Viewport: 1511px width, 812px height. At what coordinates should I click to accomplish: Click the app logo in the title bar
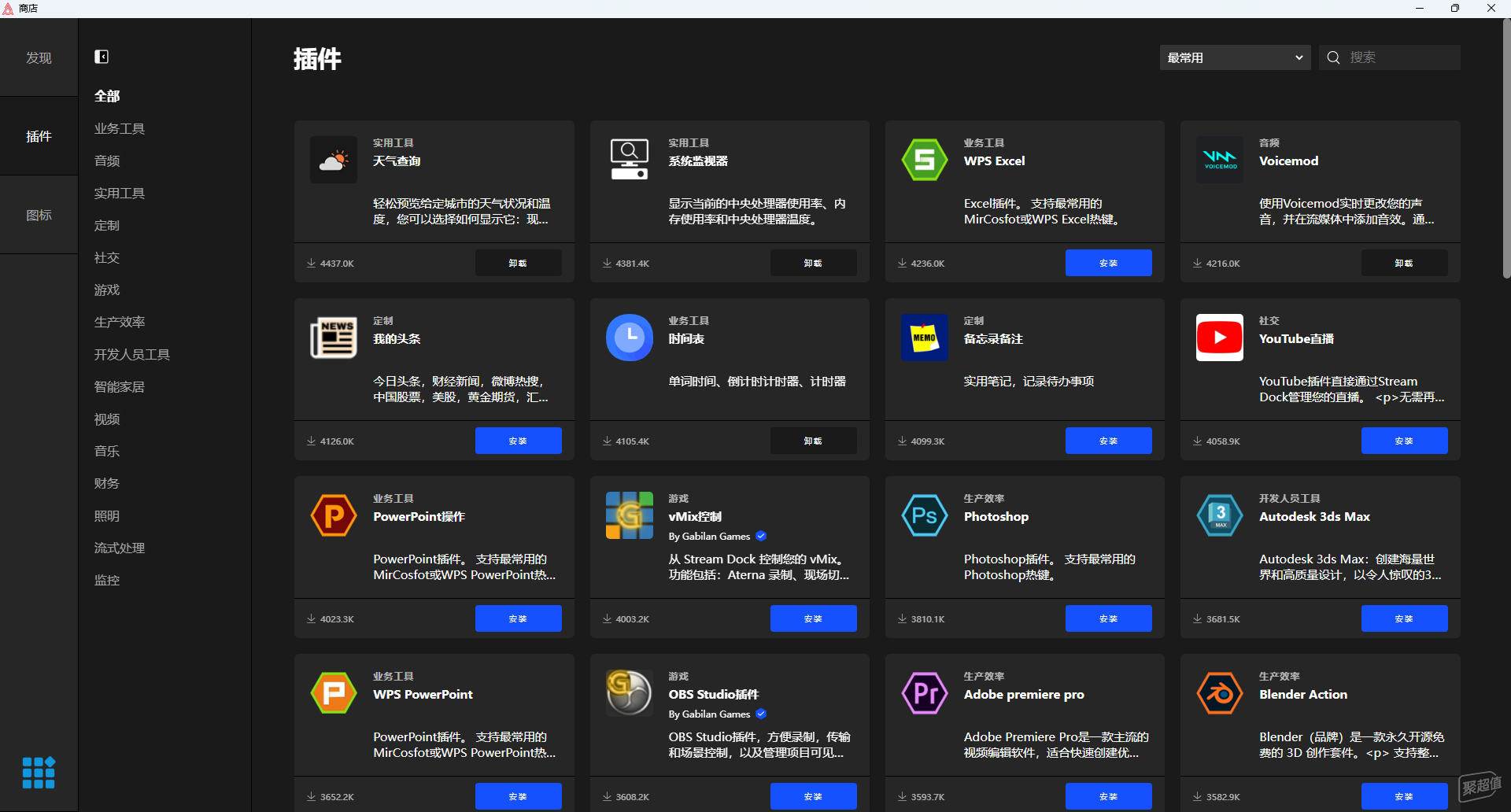click(8, 8)
